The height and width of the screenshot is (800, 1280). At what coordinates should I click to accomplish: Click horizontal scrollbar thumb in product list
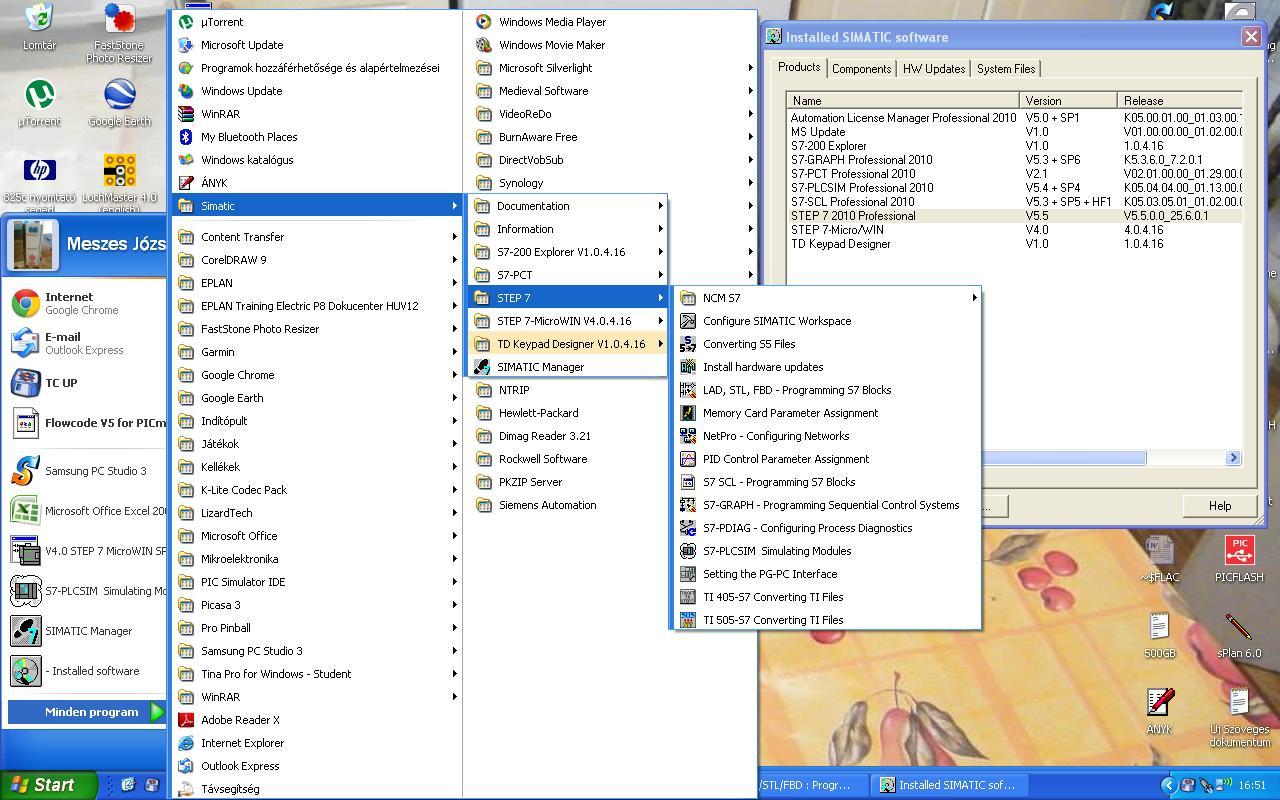(x=1064, y=458)
